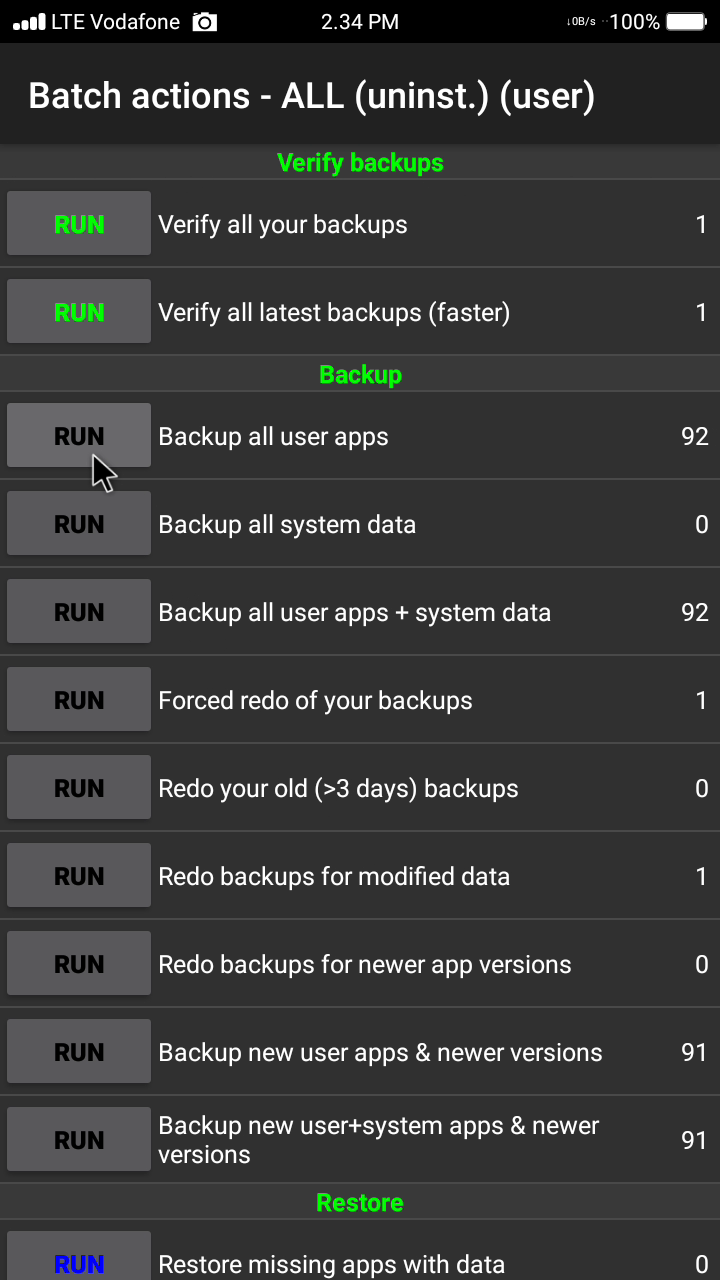Image resolution: width=720 pixels, height=1280 pixels.
Task: Select the 'Verify backups' section header
Action: pyautogui.click(x=360, y=163)
